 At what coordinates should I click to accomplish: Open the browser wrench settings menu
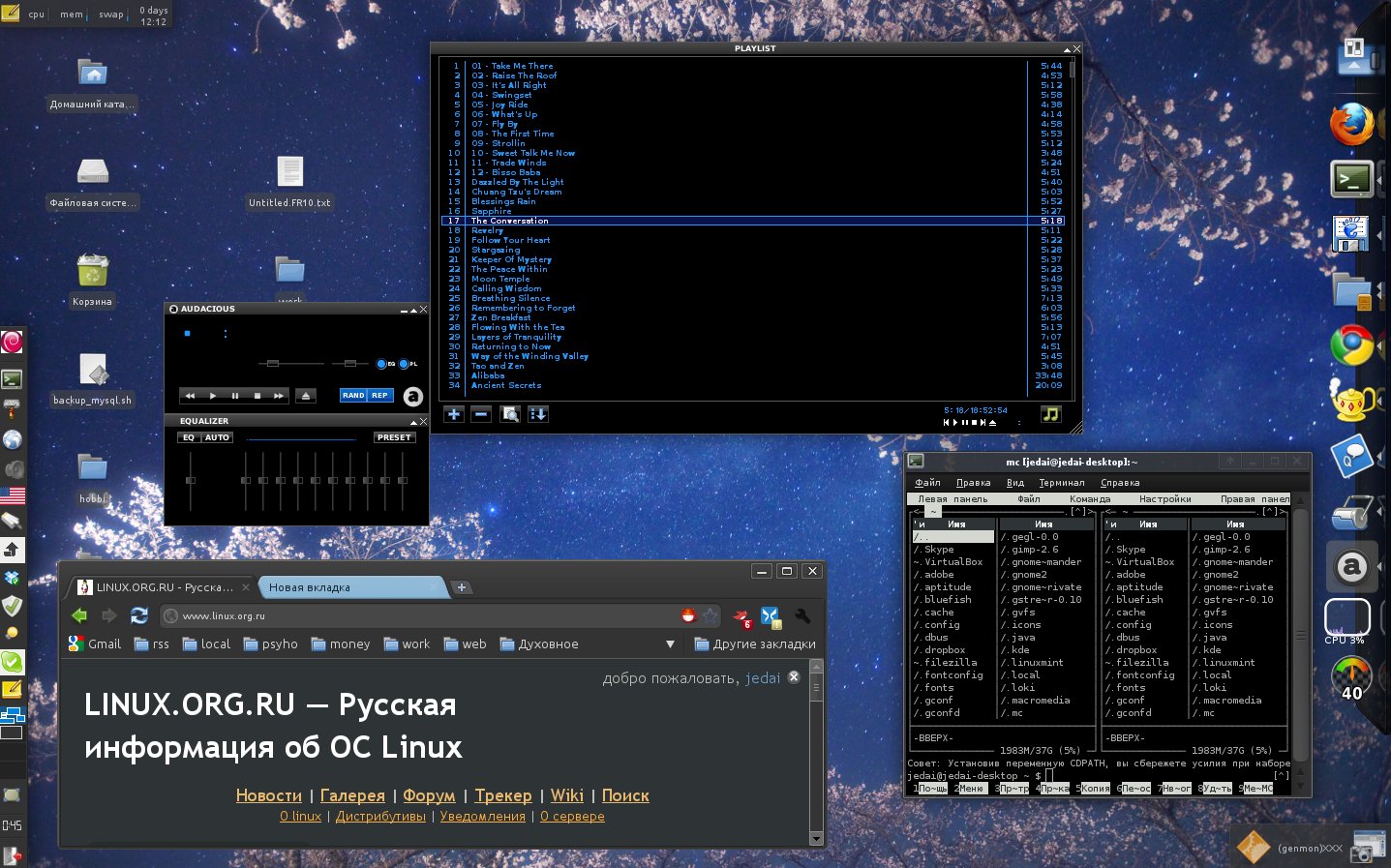pyautogui.click(x=802, y=615)
